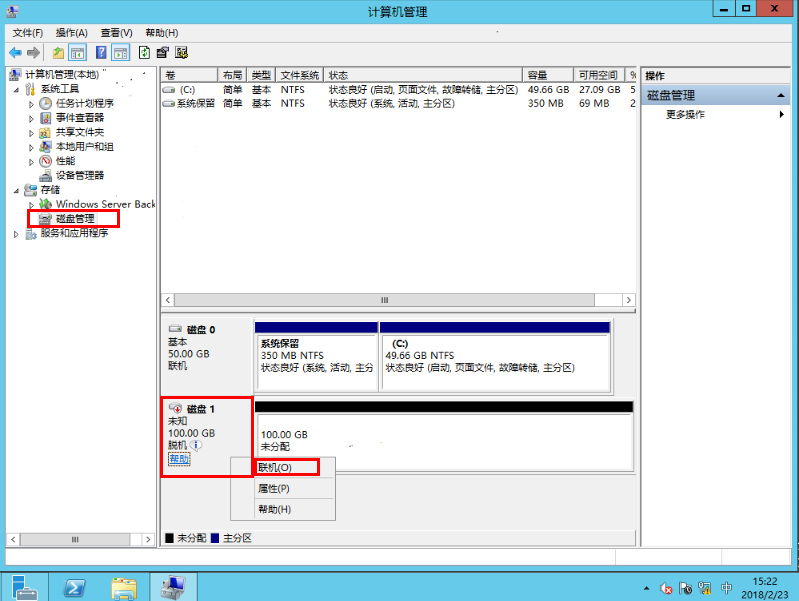The height and width of the screenshot is (601, 799).
Task: Sort by the 容量 column header
Action: click(x=548, y=75)
